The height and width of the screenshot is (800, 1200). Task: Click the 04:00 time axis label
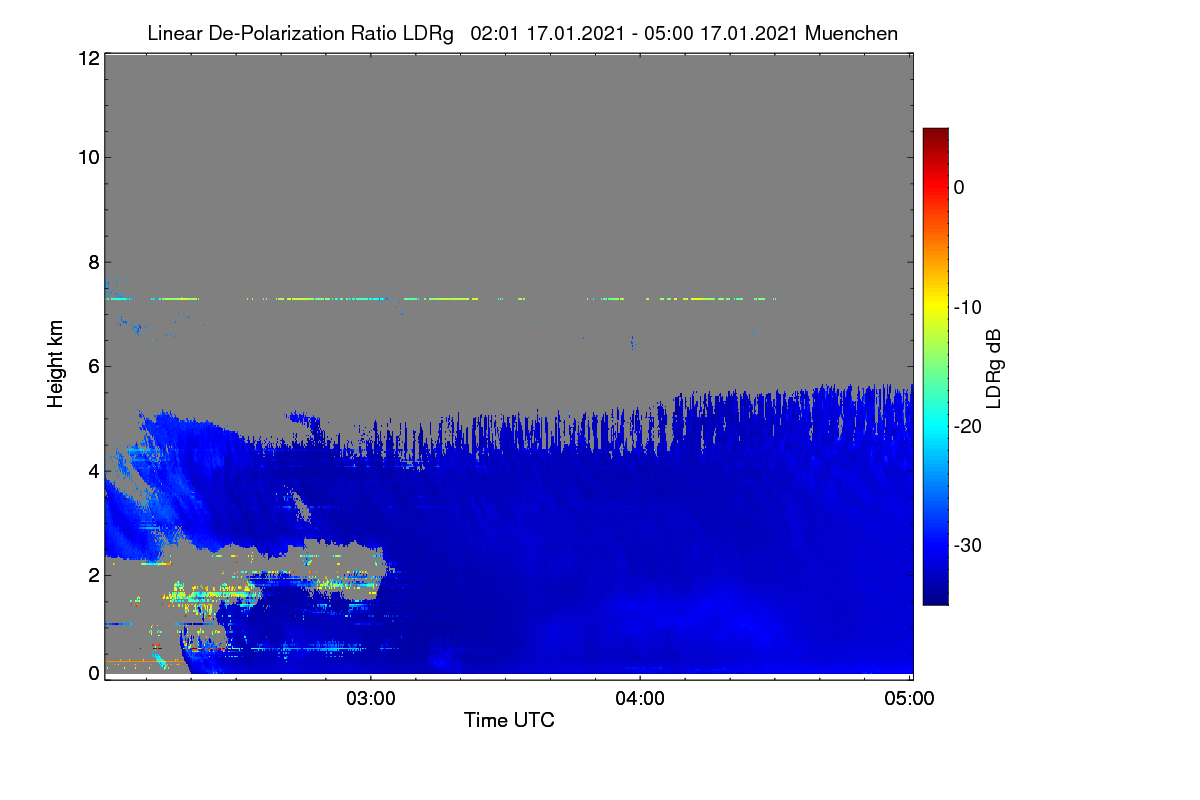coord(640,699)
